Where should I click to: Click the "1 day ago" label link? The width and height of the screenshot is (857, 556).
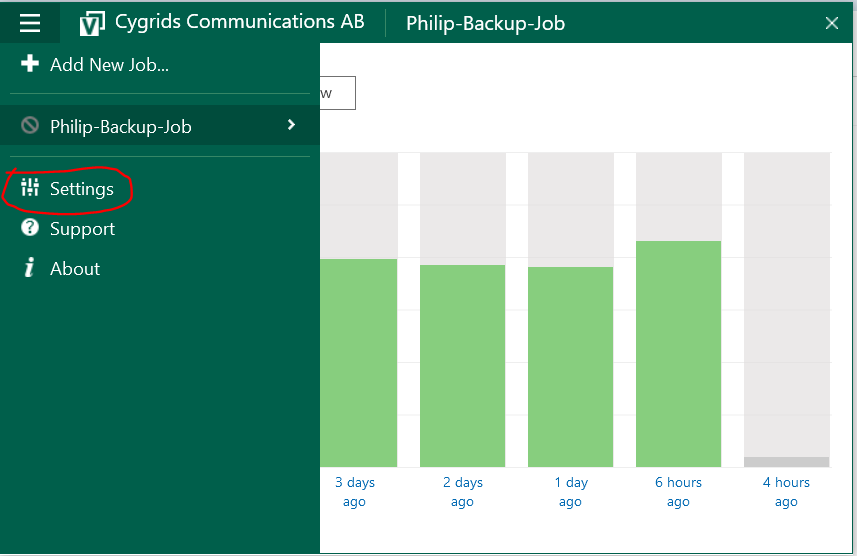point(570,492)
